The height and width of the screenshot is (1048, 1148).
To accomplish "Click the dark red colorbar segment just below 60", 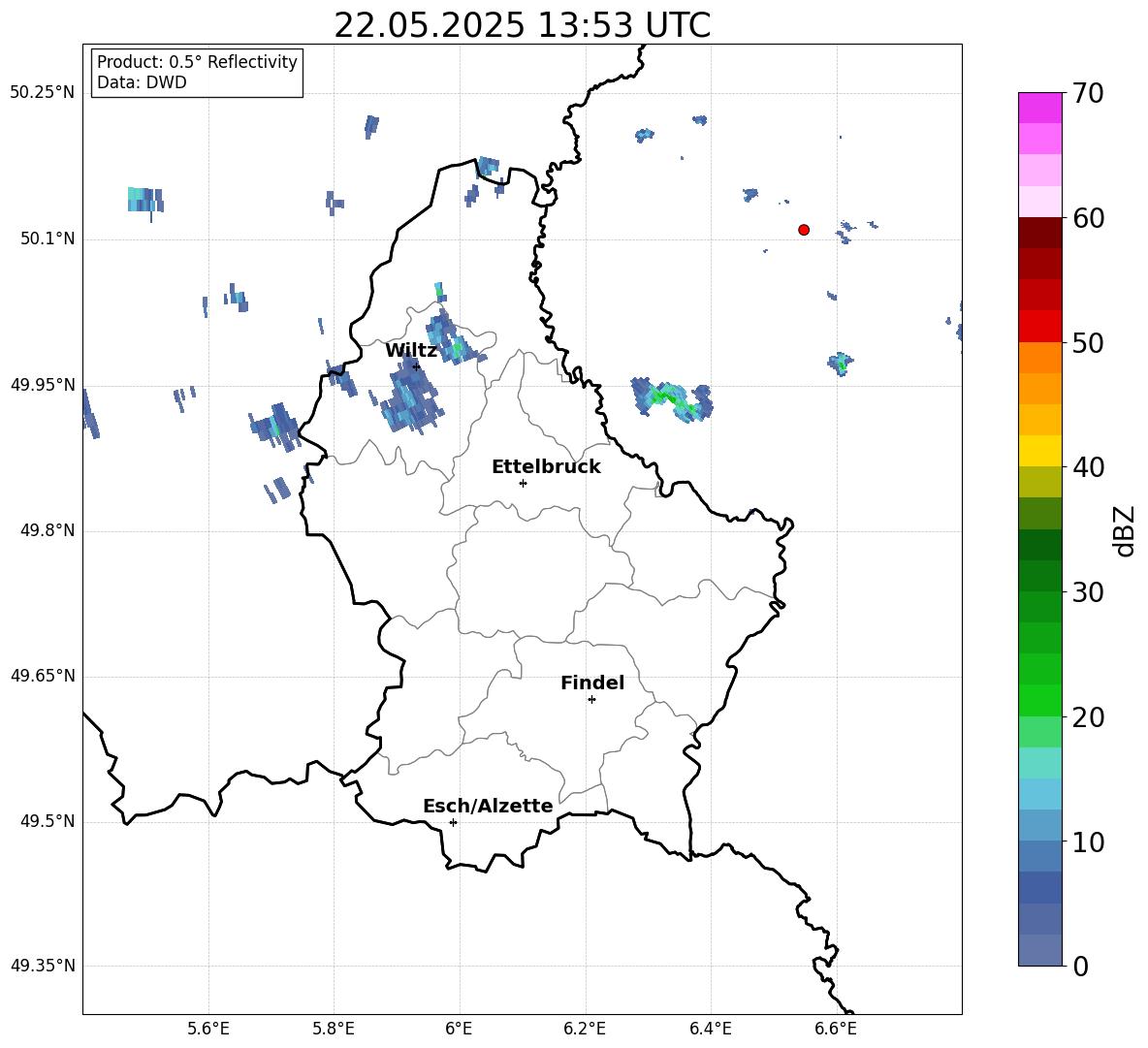I will tap(1040, 233).
